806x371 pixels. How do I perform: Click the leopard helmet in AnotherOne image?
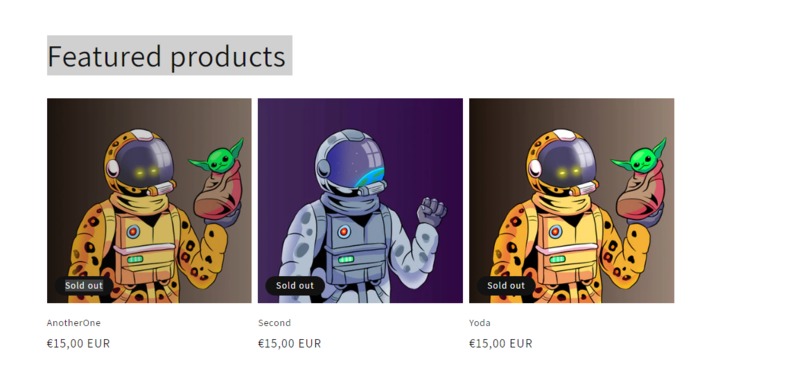click(138, 161)
